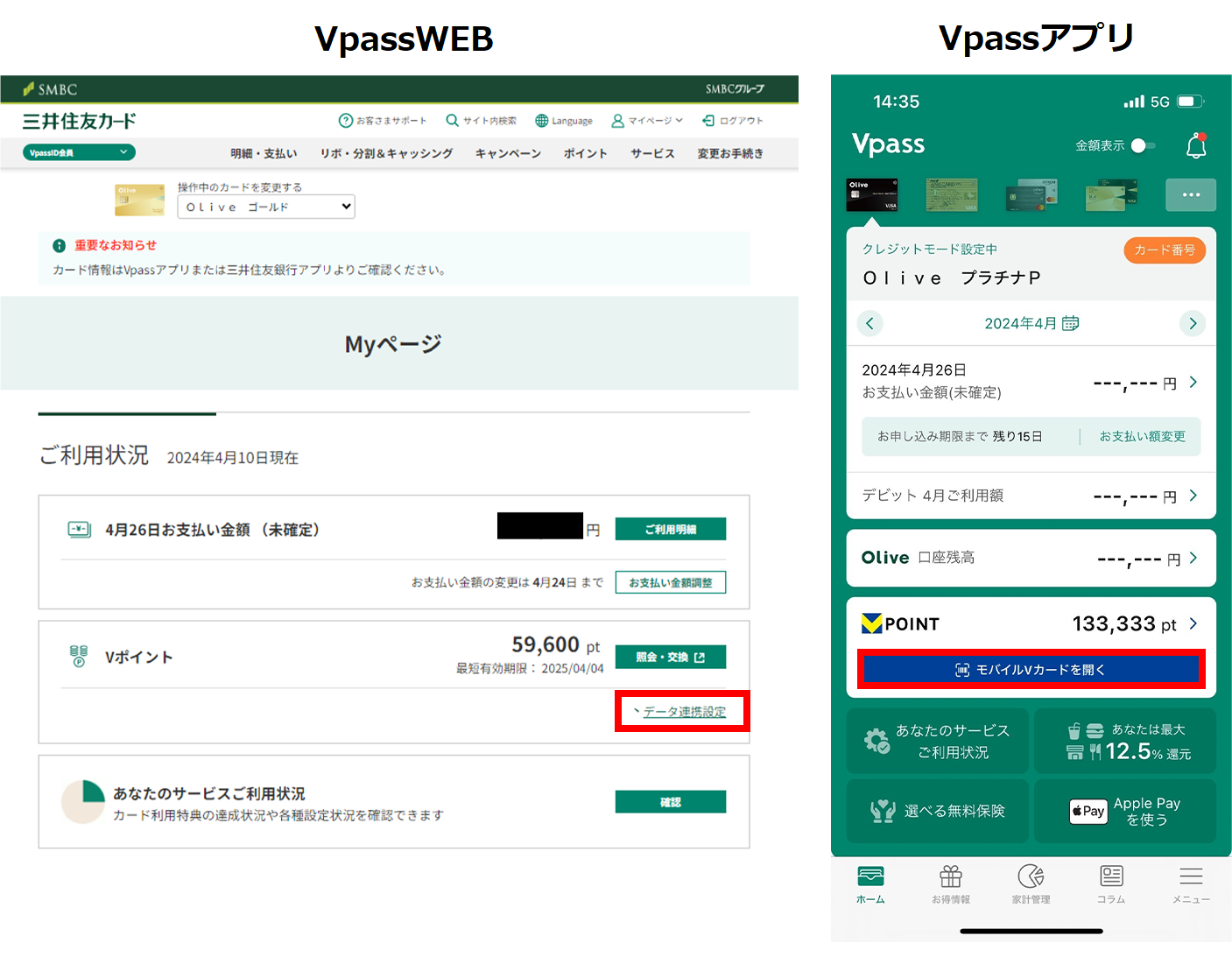This screenshot has height=957, width=1232.
Task: Expand the VpassID会員 dropdown pill
Action: click(x=79, y=152)
